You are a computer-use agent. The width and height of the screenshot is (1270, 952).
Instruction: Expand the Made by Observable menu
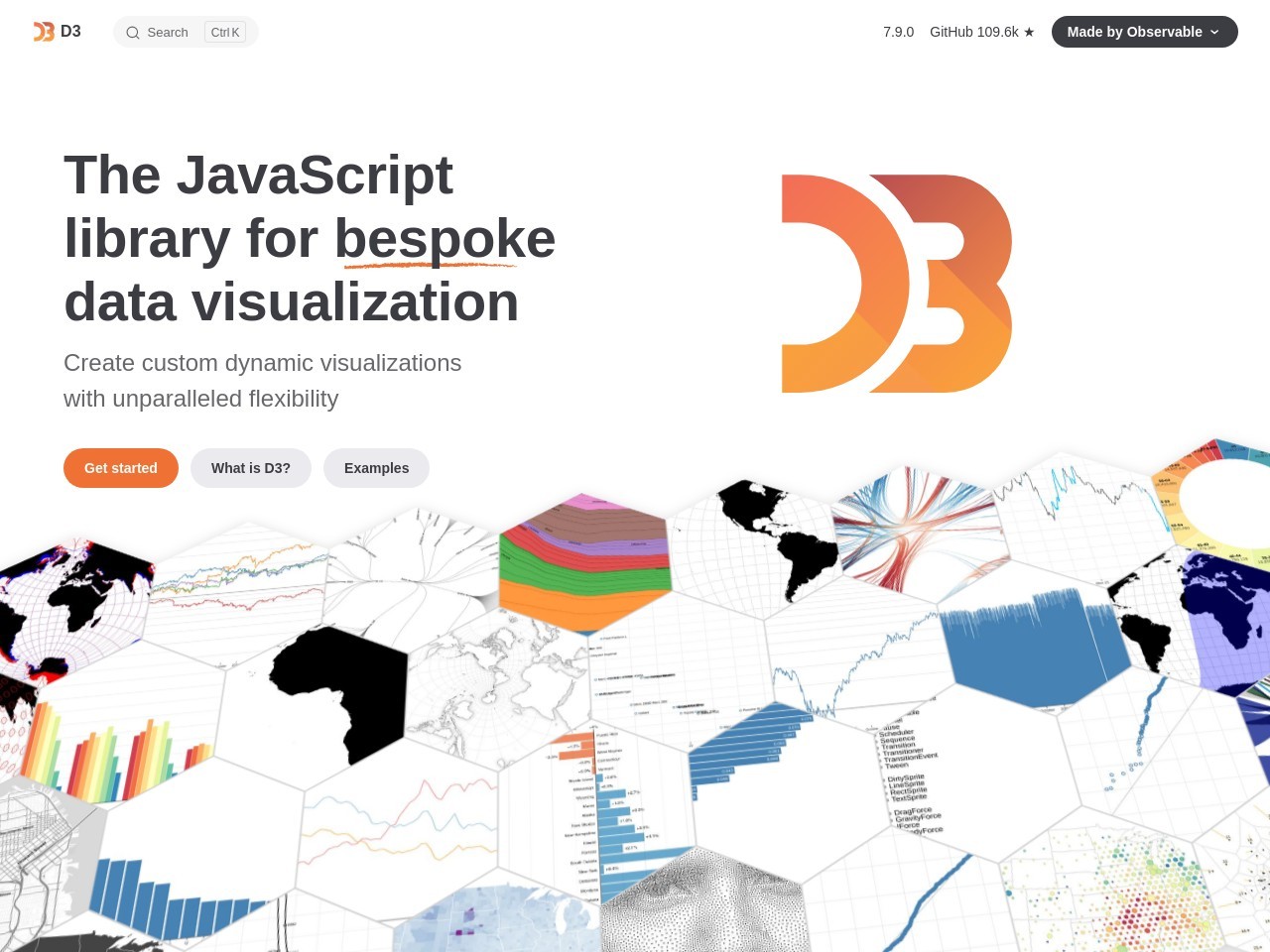click(1145, 32)
